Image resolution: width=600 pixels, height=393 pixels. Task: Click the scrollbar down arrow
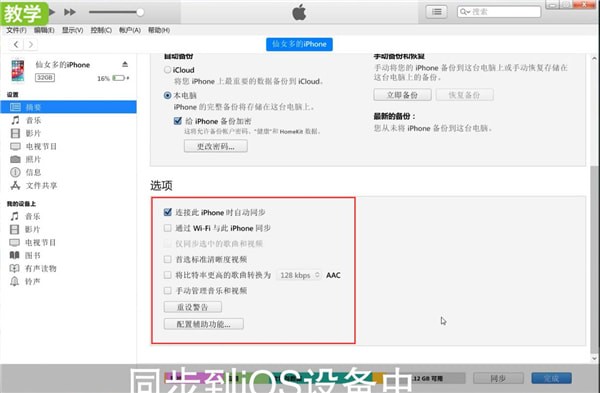594,359
